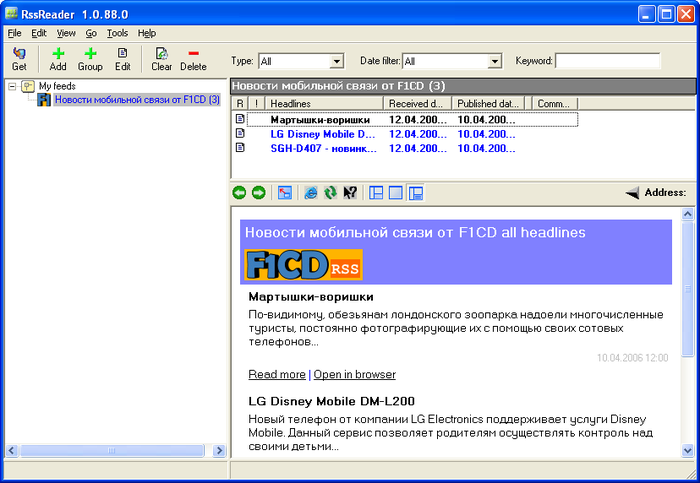Screen dimensions: 700x483
Task: Click received date of LG Disney row
Action: [417, 134]
